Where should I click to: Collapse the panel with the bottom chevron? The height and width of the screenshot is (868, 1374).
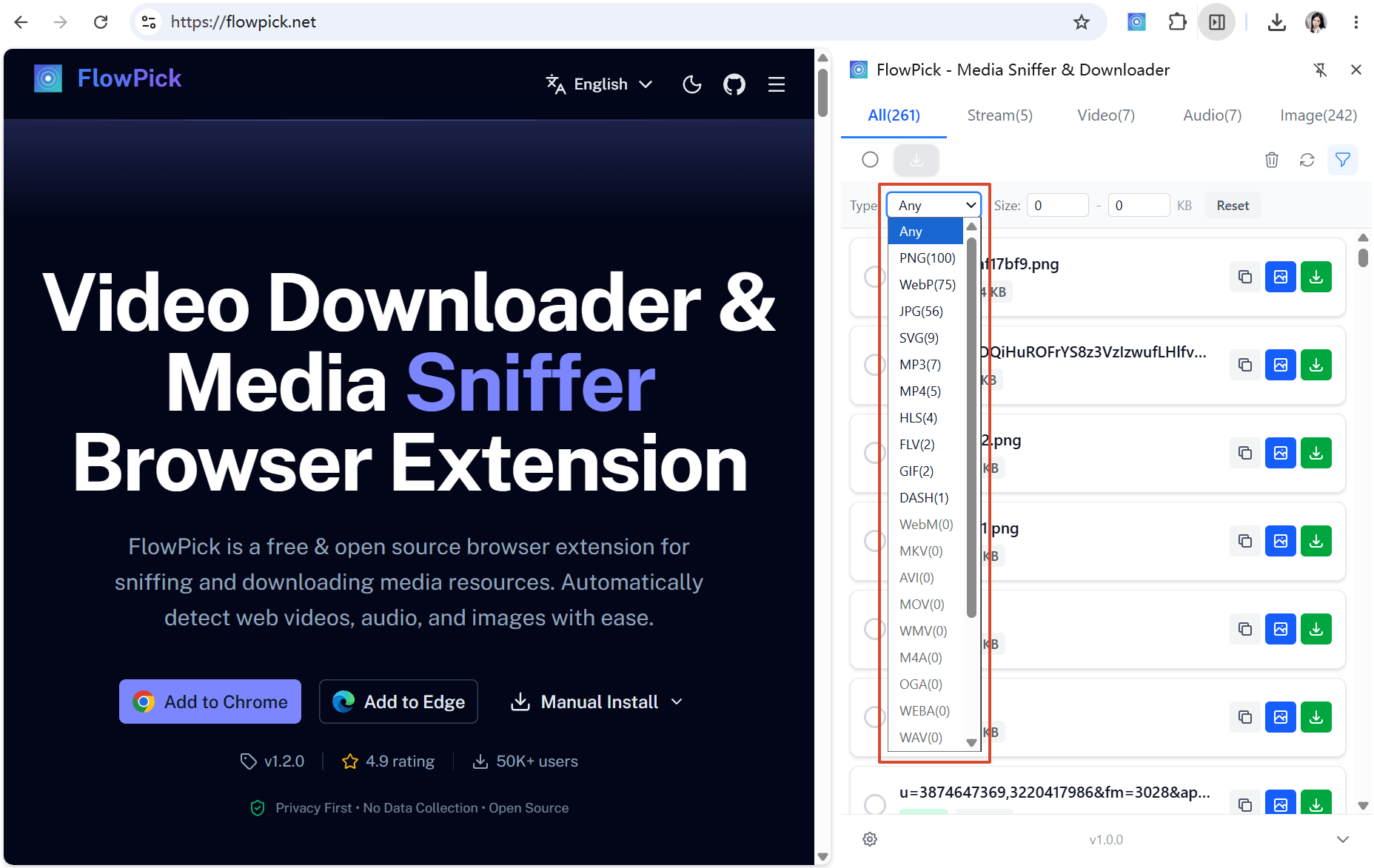pos(1343,839)
